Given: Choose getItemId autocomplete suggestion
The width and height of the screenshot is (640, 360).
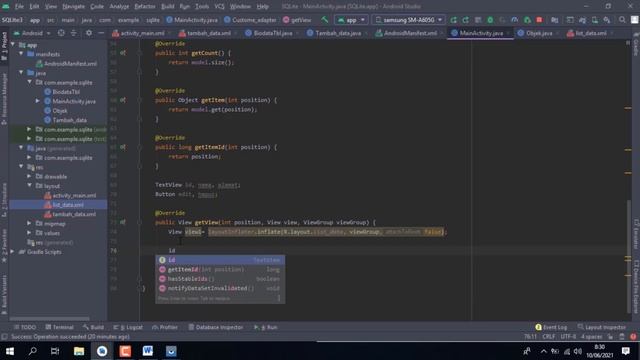Looking at the screenshot, I should click(220, 269).
